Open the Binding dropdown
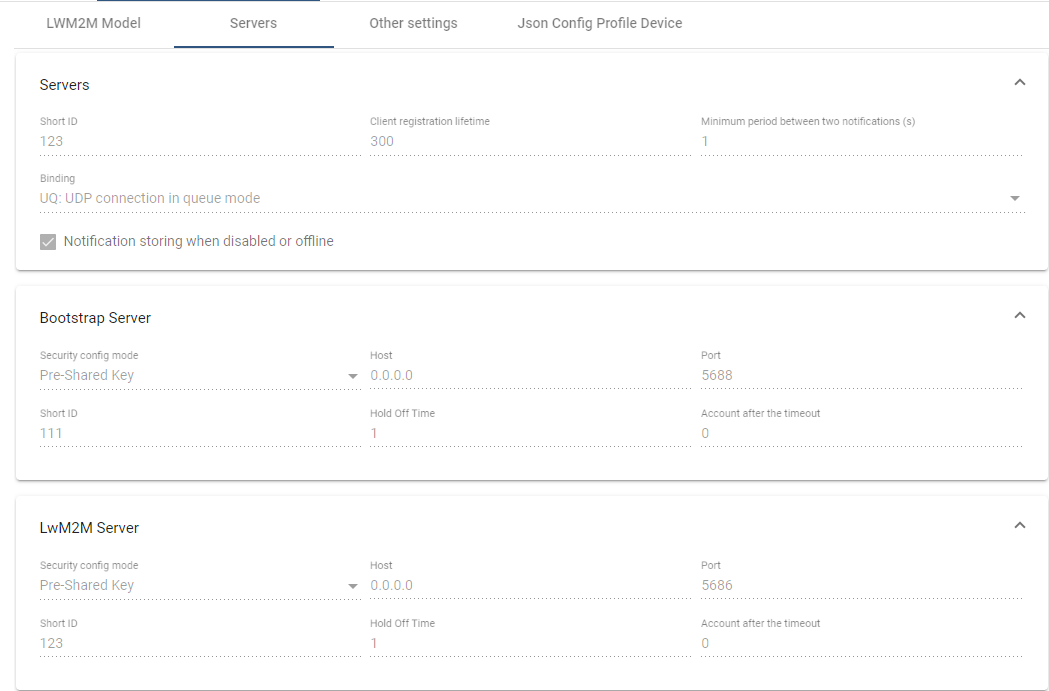The width and height of the screenshot is (1049, 691). (x=1016, y=198)
